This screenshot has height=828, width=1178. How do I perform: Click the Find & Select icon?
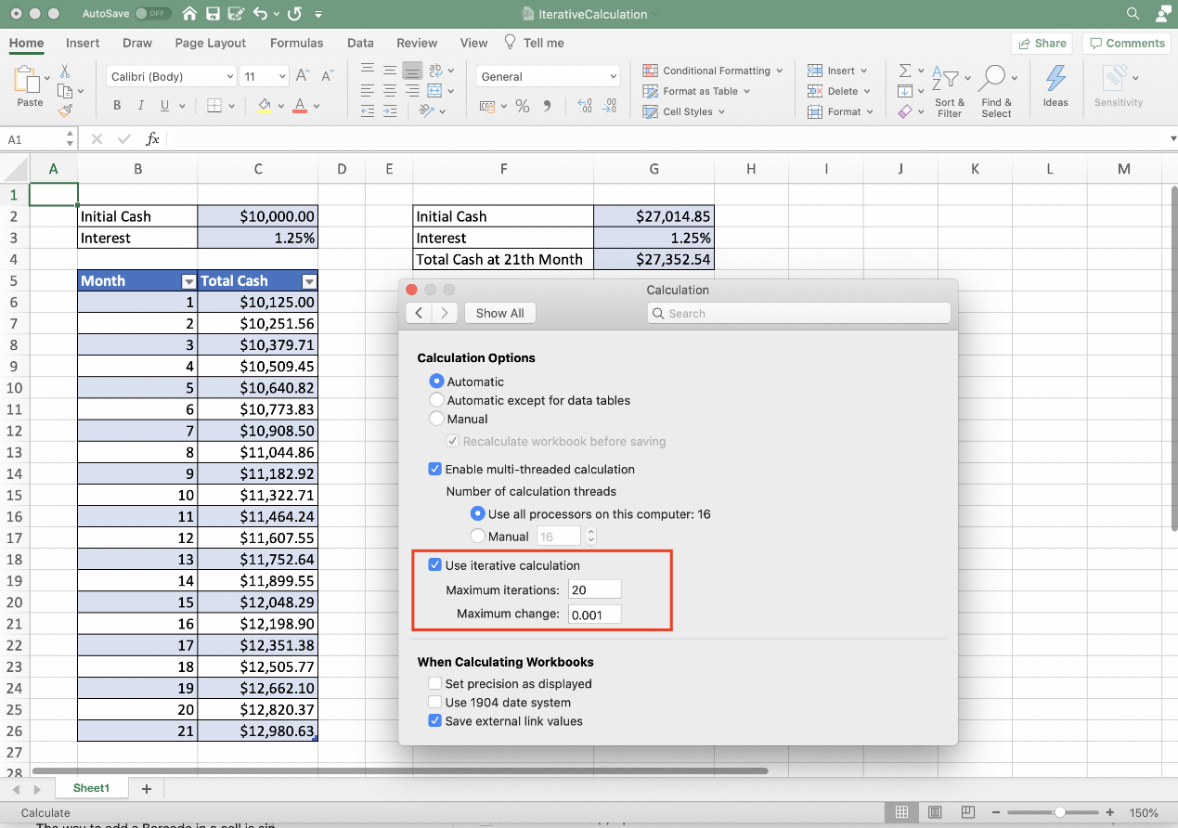coord(997,90)
